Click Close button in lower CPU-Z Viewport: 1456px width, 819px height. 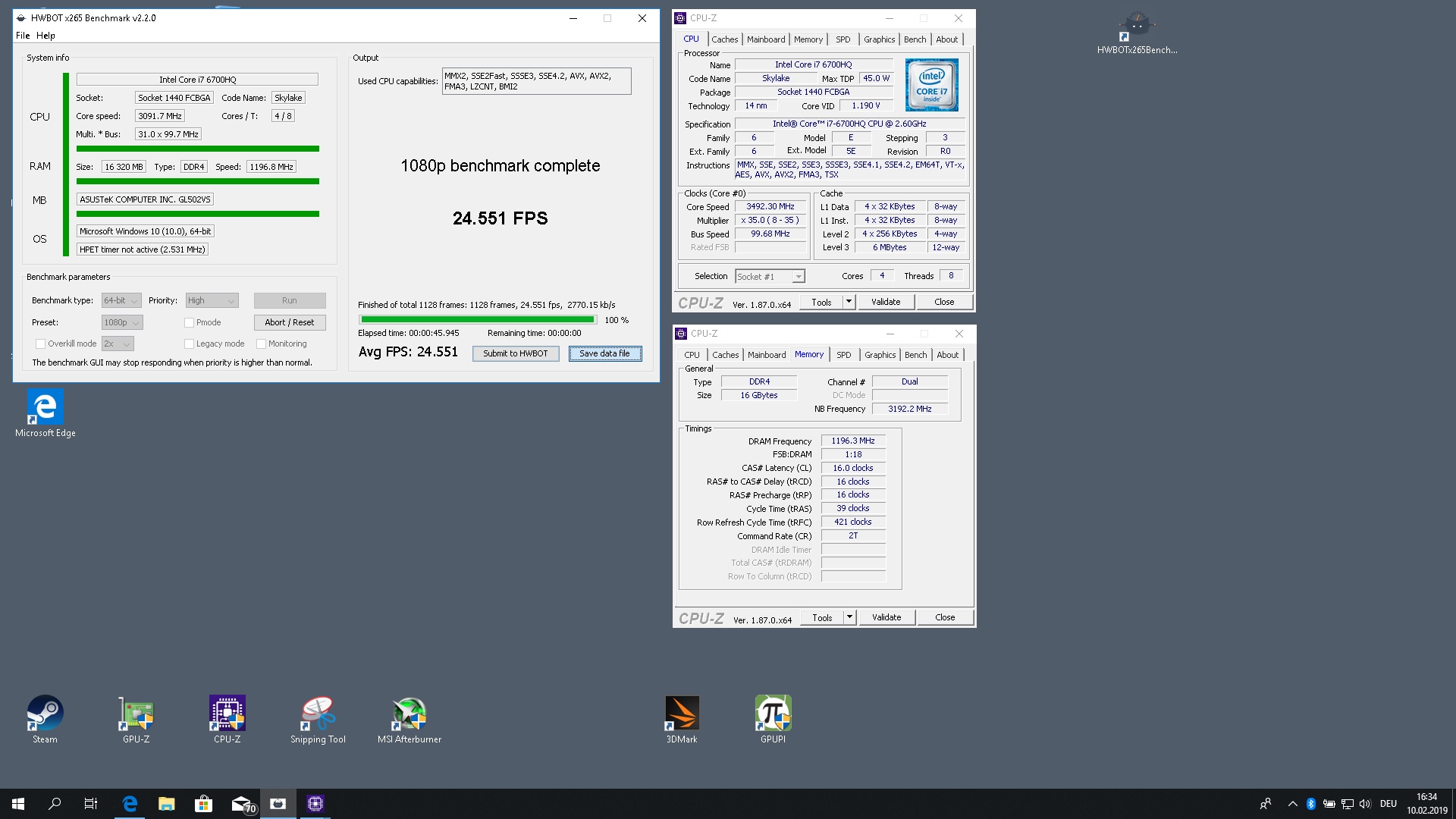click(x=945, y=617)
